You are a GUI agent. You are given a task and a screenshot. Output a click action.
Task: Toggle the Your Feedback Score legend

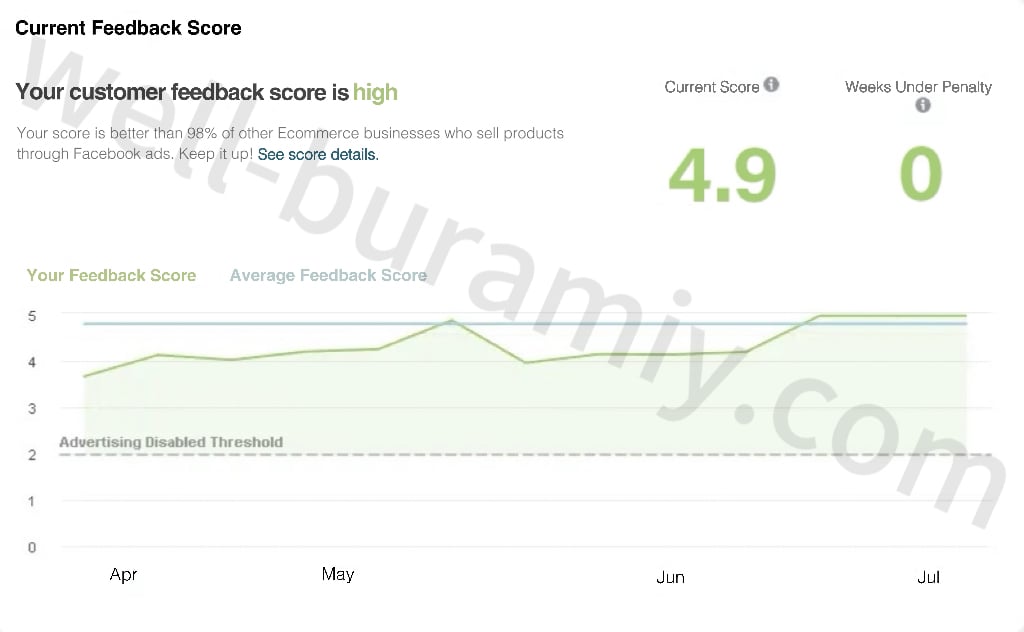coord(111,275)
